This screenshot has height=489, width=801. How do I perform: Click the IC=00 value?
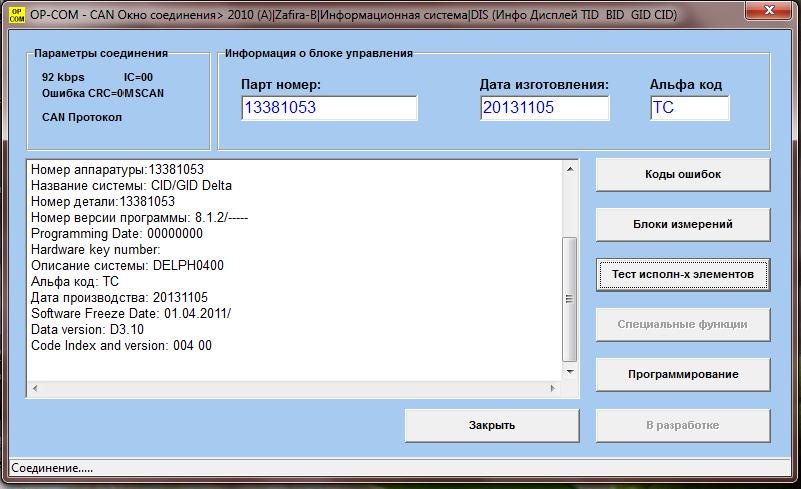[138, 77]
